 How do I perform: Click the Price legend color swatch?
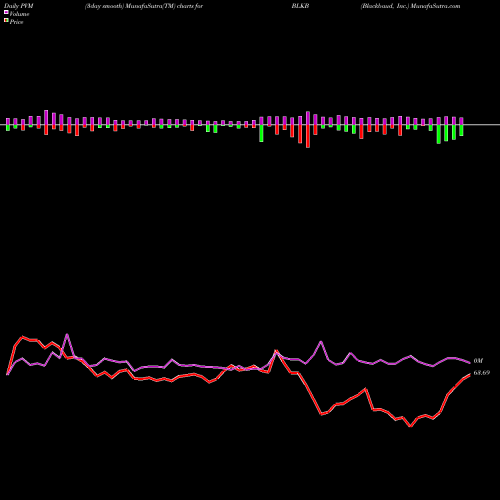tap(6, 21)
